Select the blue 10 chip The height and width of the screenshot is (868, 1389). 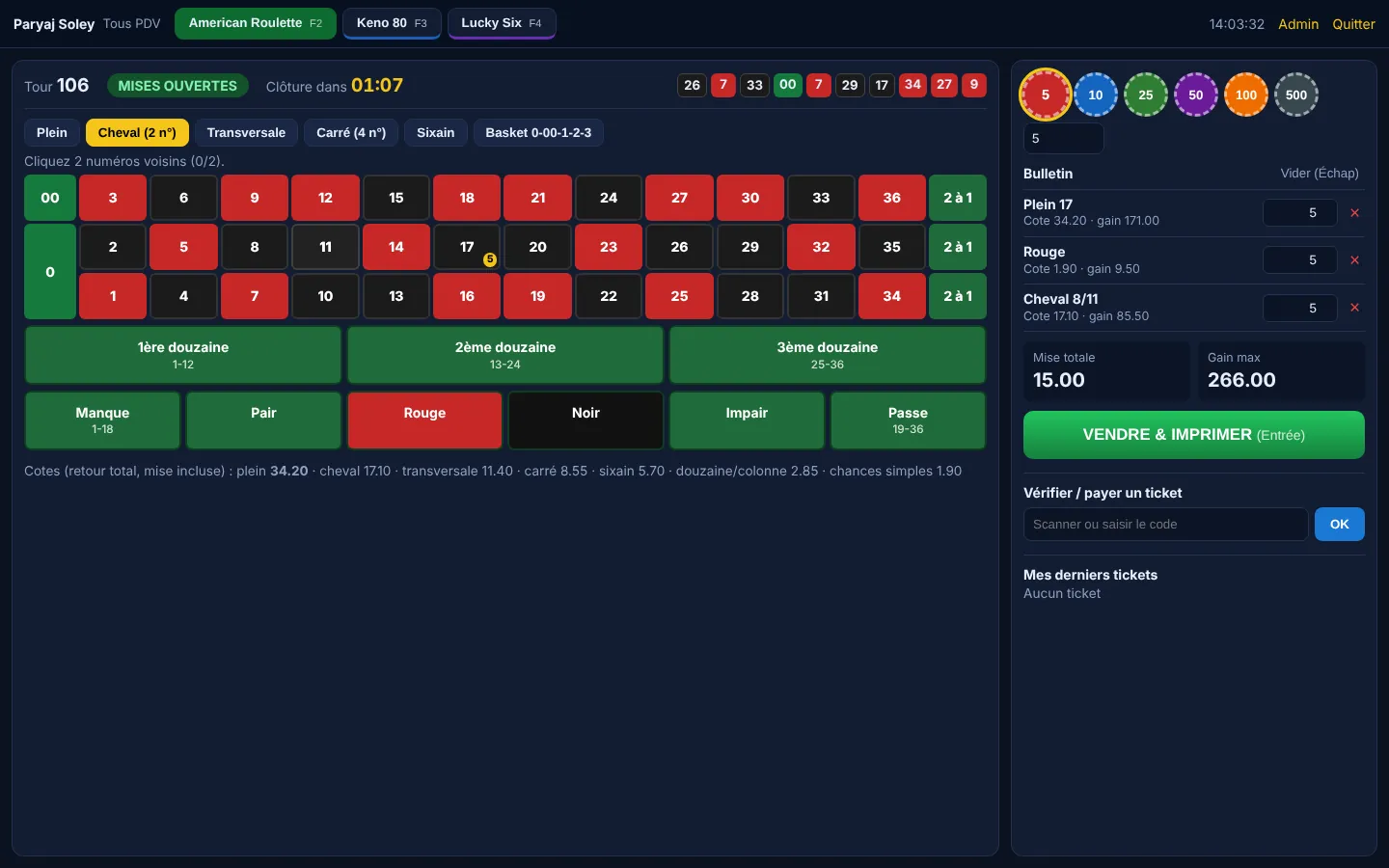click(x=1096, y=95)
